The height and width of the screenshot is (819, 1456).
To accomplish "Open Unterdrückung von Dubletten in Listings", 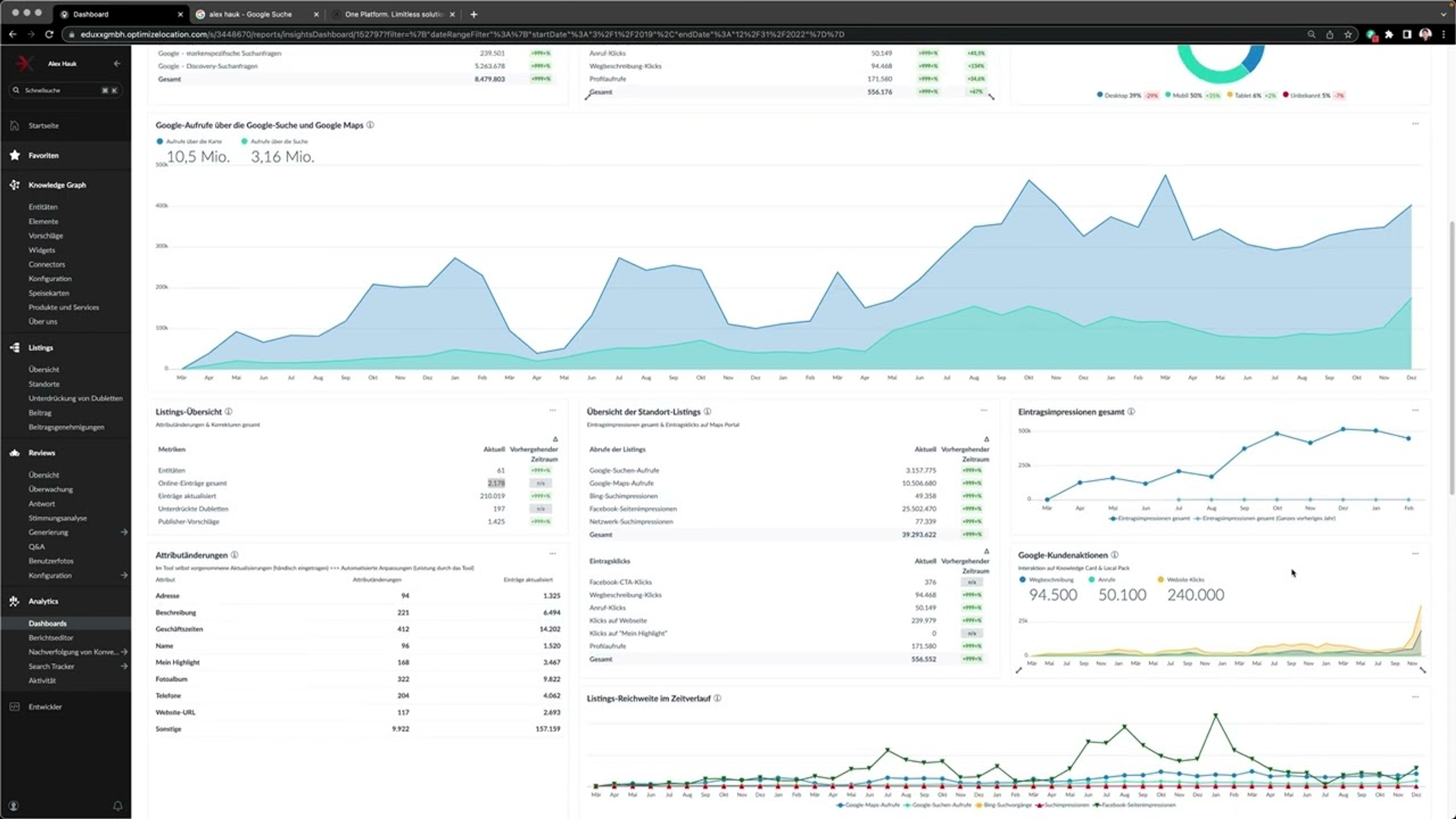I will (75, 398).
